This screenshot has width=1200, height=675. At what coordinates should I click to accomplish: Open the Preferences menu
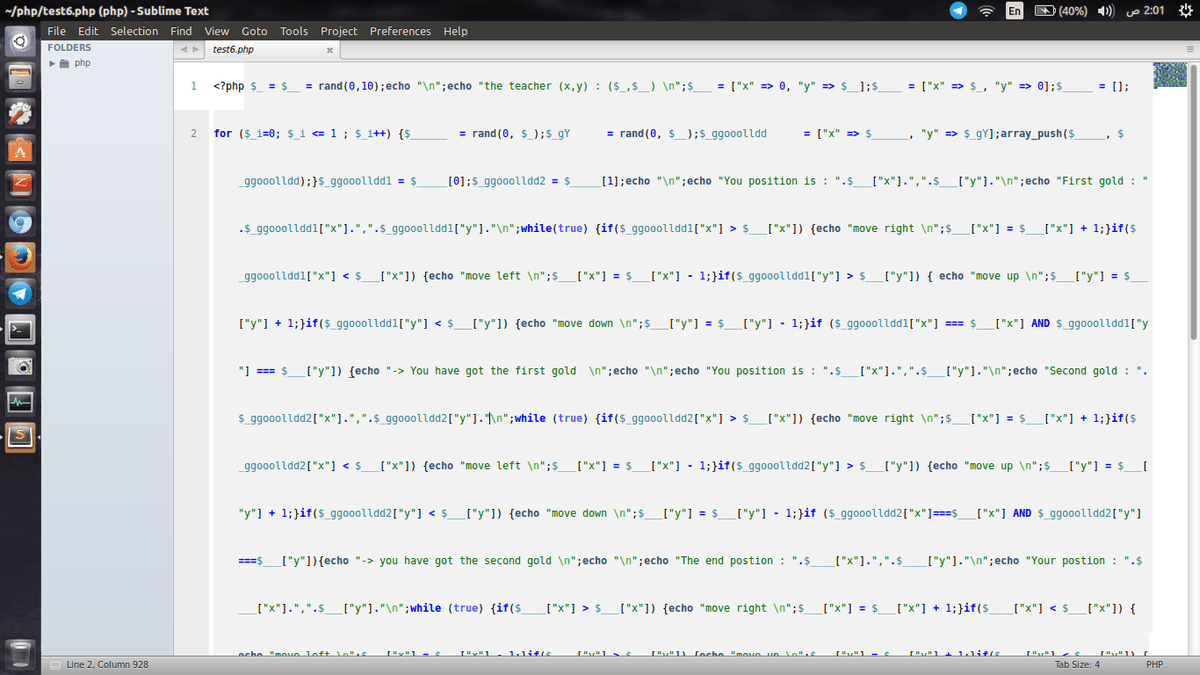400,31
